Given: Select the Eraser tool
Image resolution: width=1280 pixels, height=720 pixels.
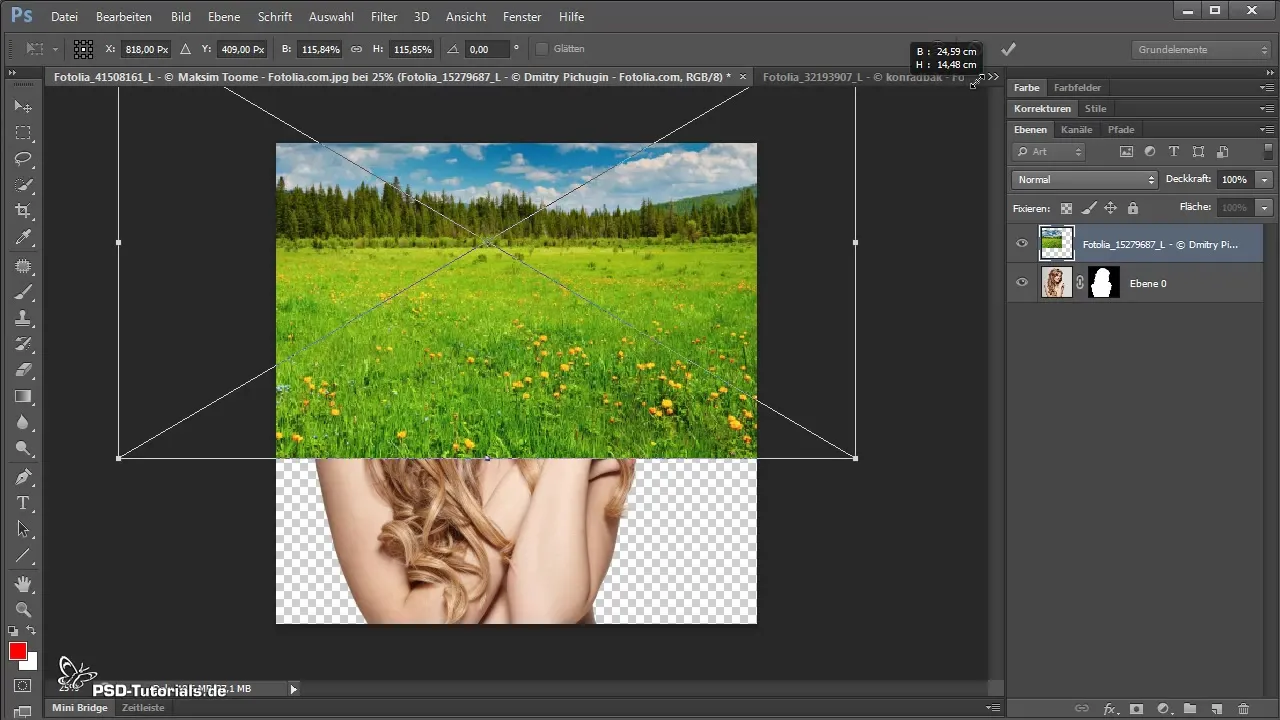Looking at the screenshot, I should point(23,370).
